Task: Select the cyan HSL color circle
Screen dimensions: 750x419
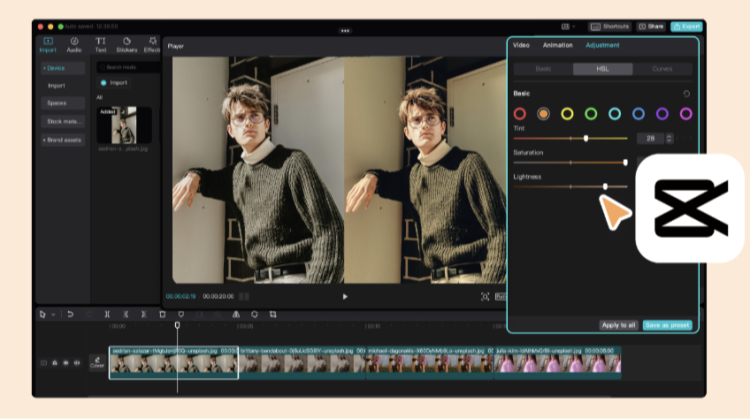Action: pos(615,114)
